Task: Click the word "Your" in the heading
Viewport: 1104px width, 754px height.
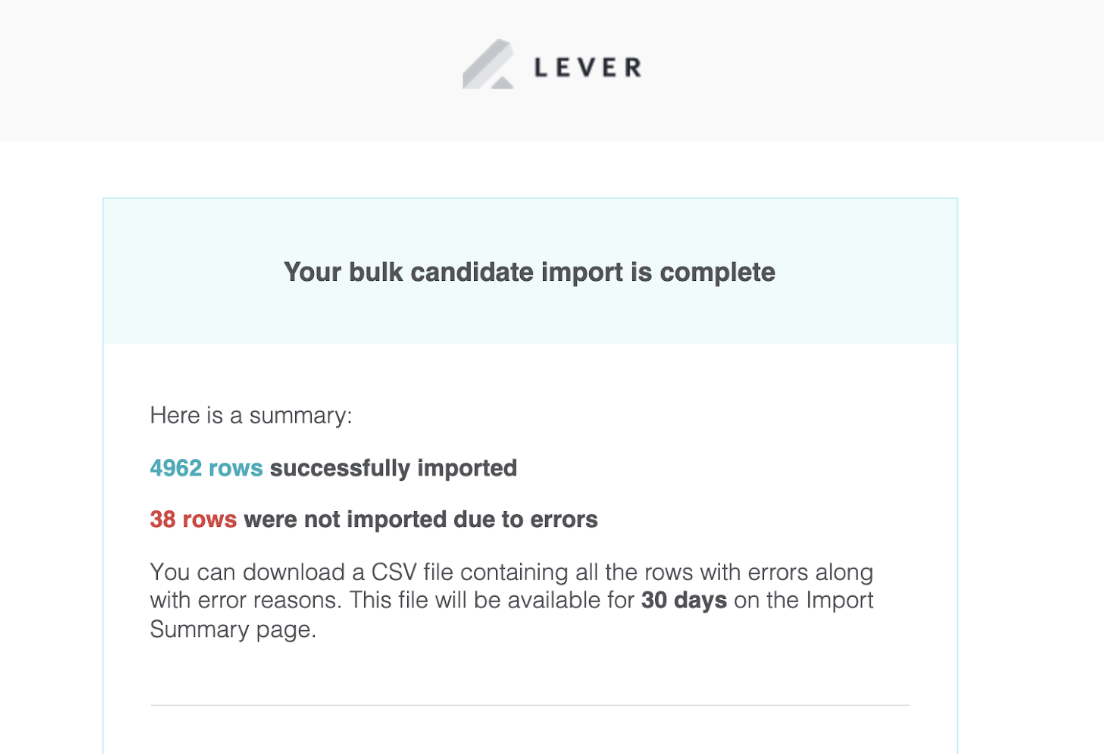Action: pyautogui.click(x=313, y=272)
